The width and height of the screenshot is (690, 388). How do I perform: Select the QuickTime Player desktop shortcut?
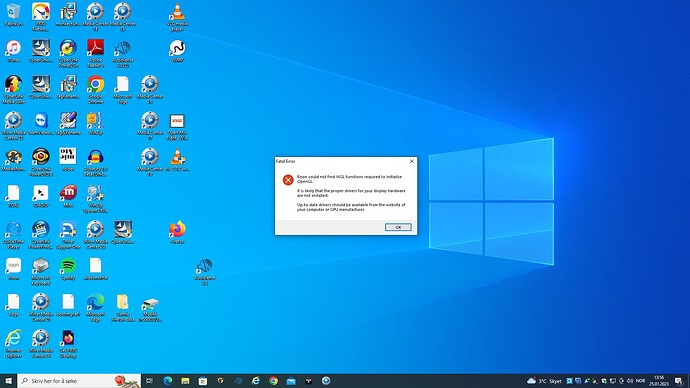[13, 235]
